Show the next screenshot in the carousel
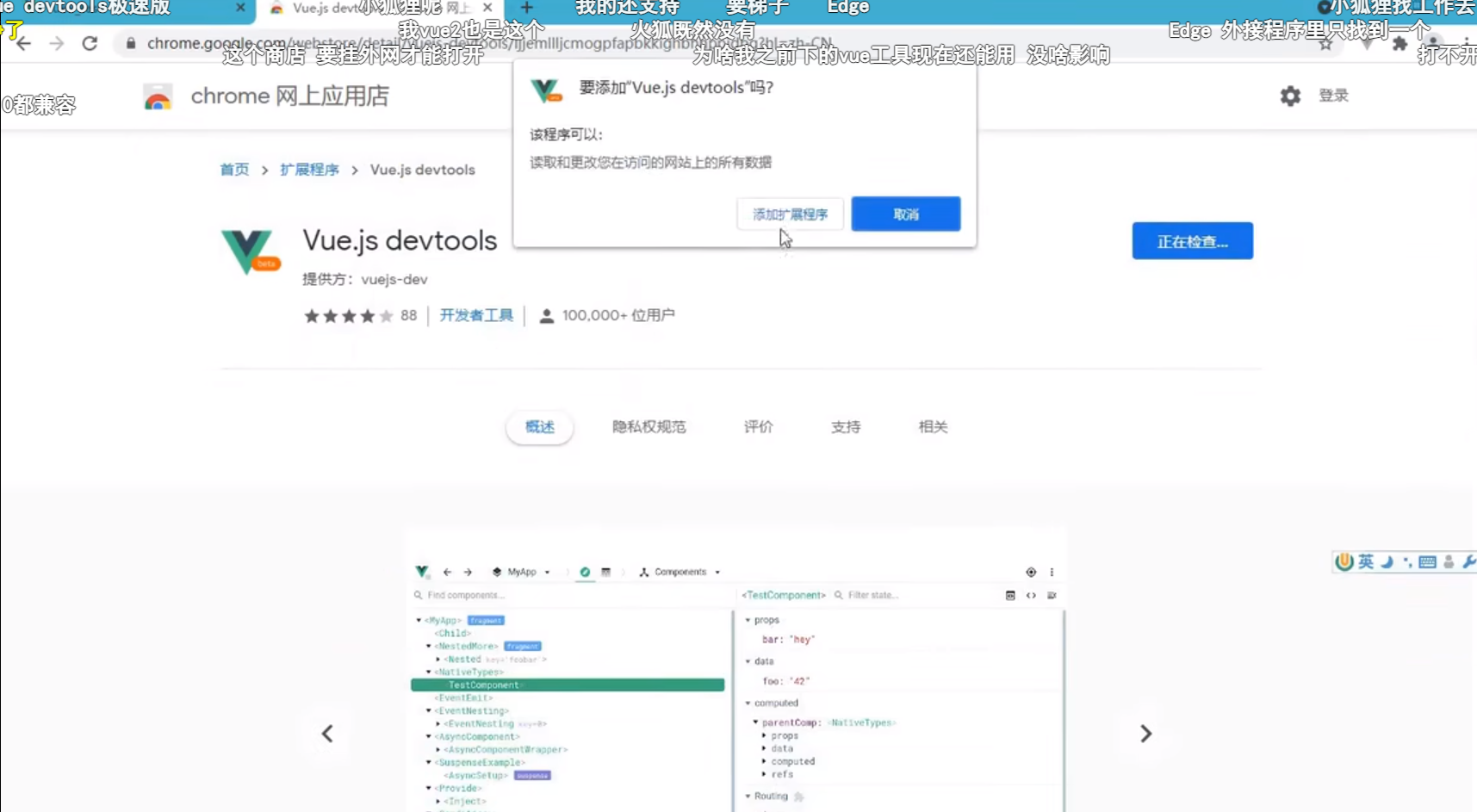Viewport: 1477px width, 812px height. [1145, 734]
